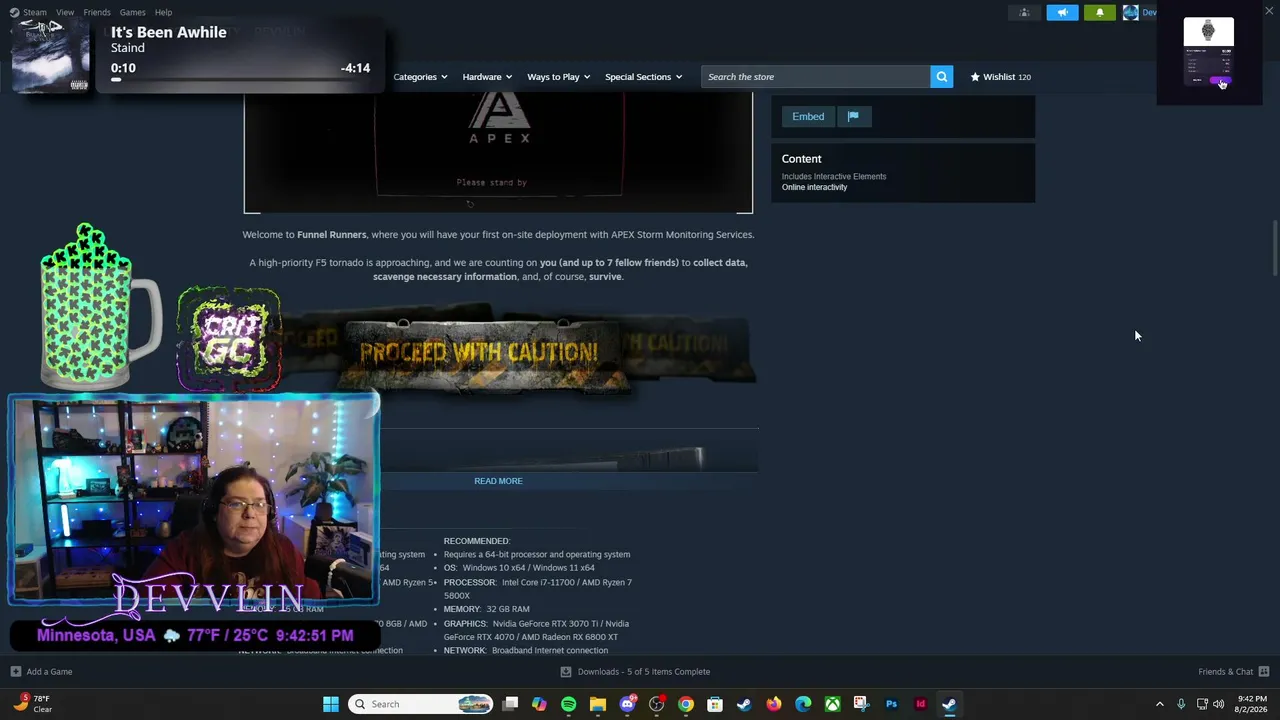Expand the Special Sections dropdown
The image size is (1280, 720).
tap(643, 77)
